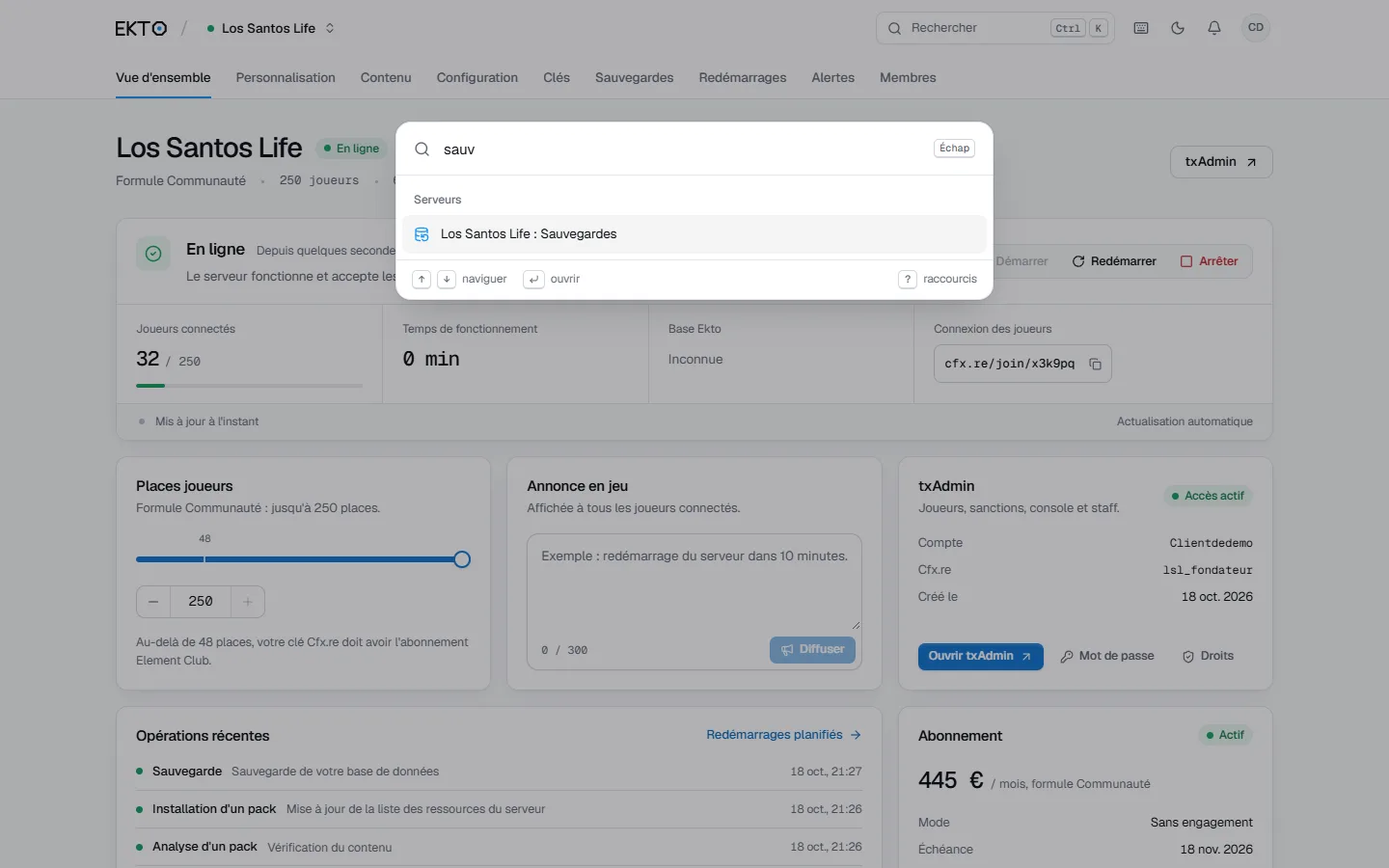Open the Alertes tab
This screenshot has height=868, width=1389.
pos(833,77)
